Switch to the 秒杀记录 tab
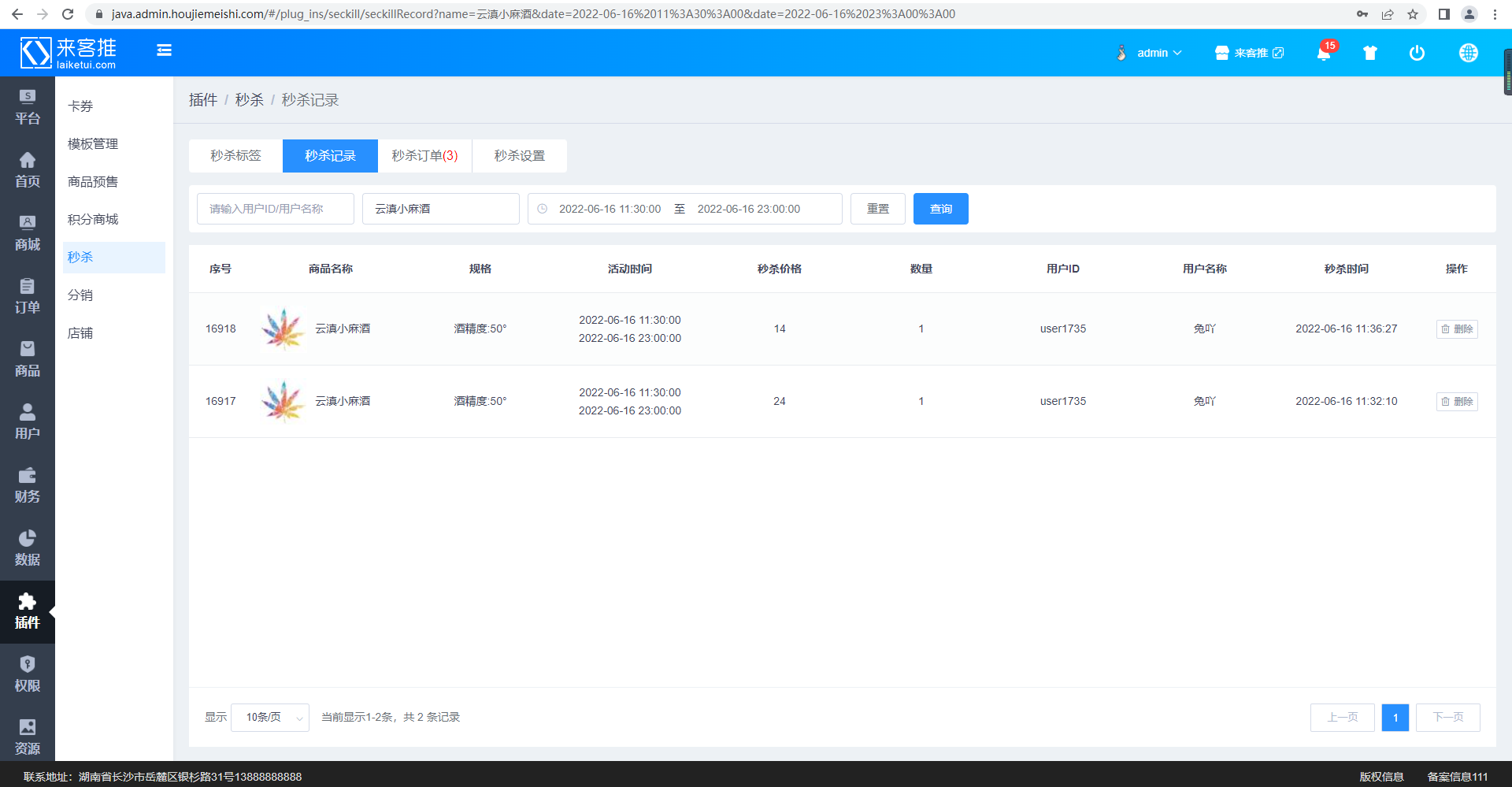The image size is (1512, 787). (330, 156)
